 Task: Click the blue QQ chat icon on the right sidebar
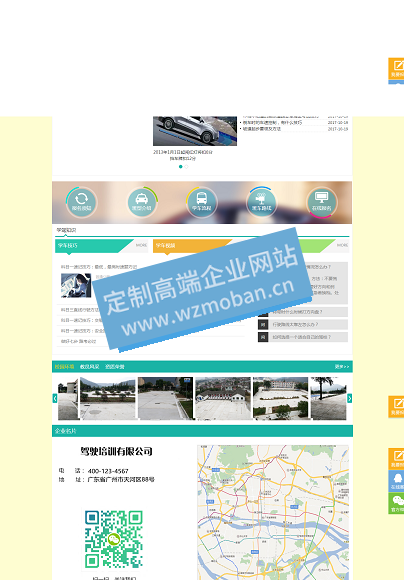tap(396, 481)
